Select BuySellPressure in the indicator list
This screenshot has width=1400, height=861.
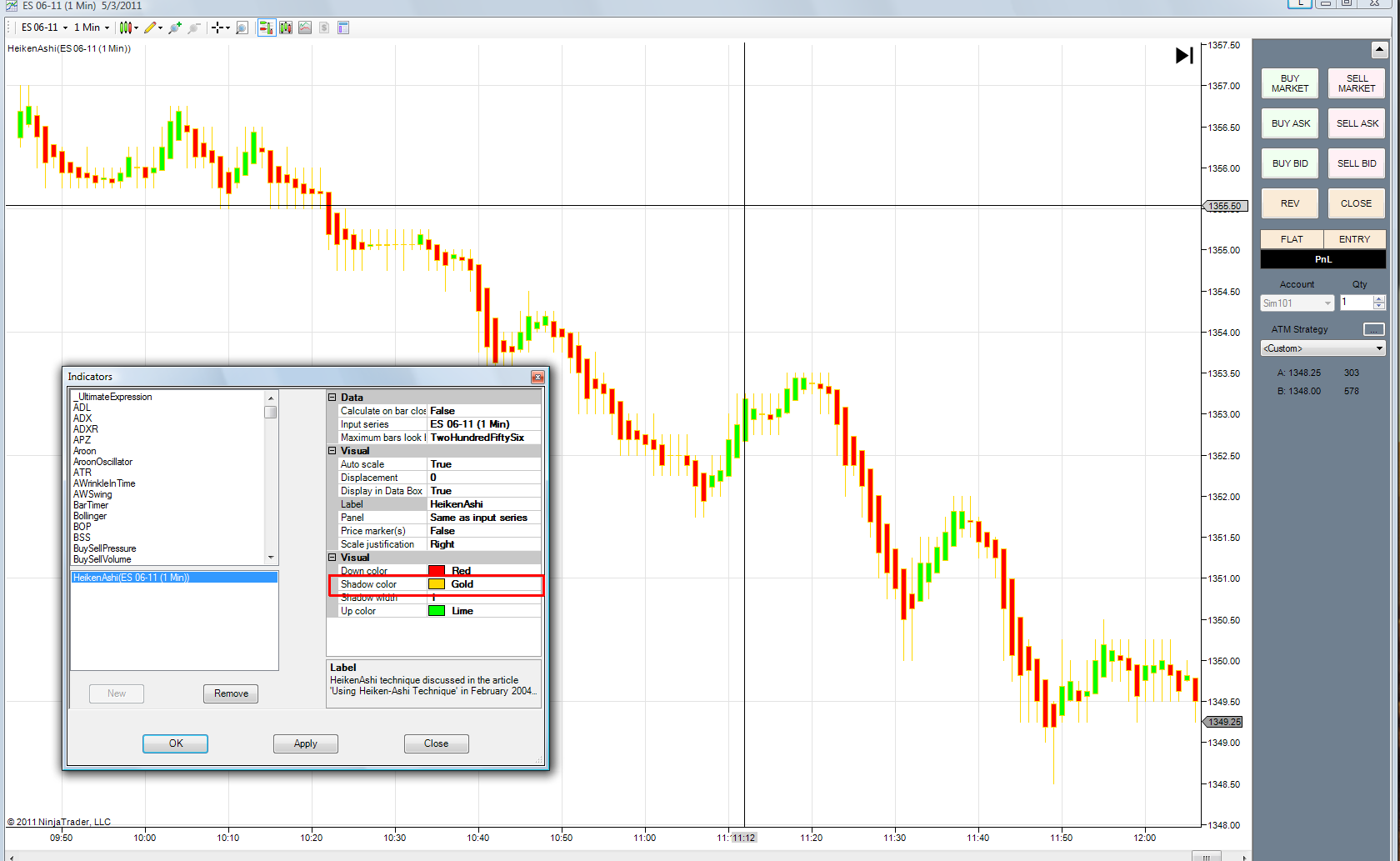[104, 548]
